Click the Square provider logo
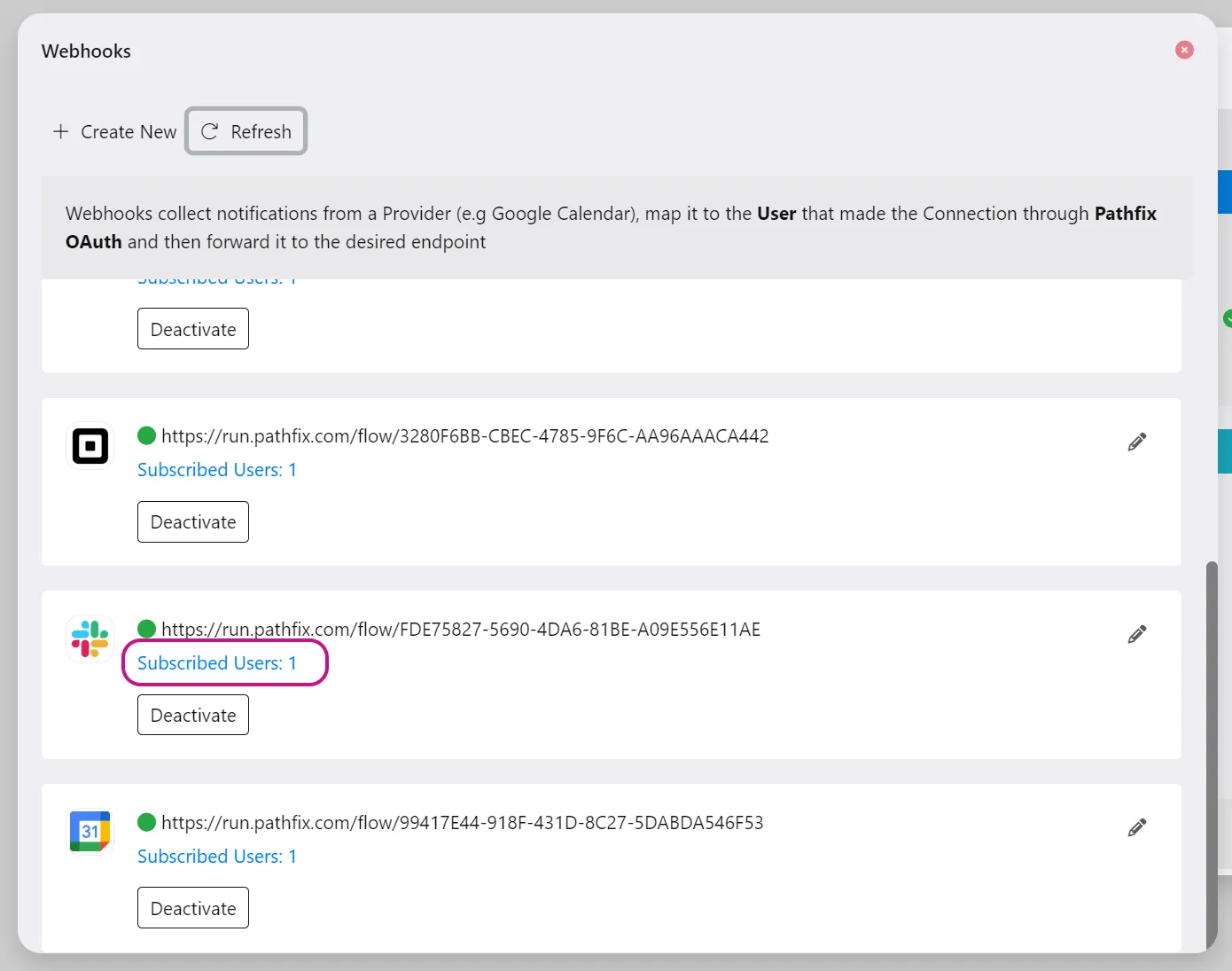 click(90, 445)
